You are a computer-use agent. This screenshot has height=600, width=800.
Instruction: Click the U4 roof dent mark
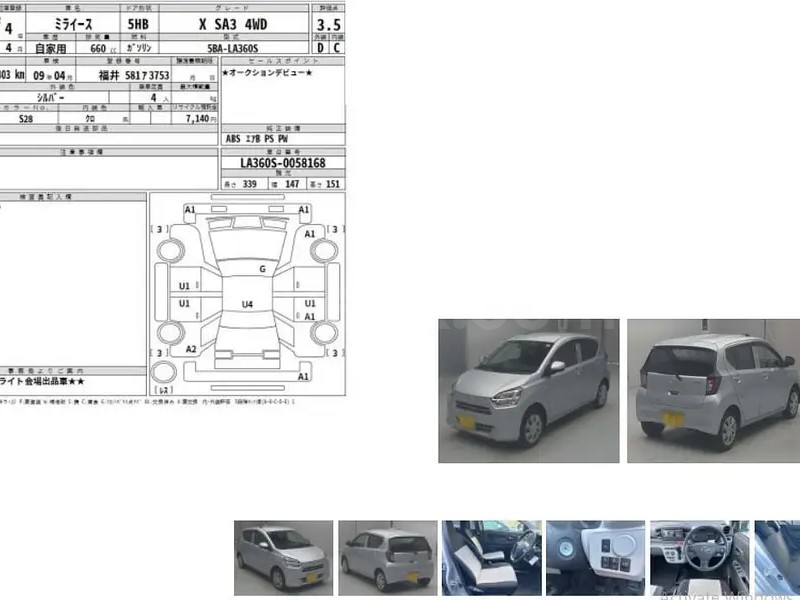tap(247, 303)
